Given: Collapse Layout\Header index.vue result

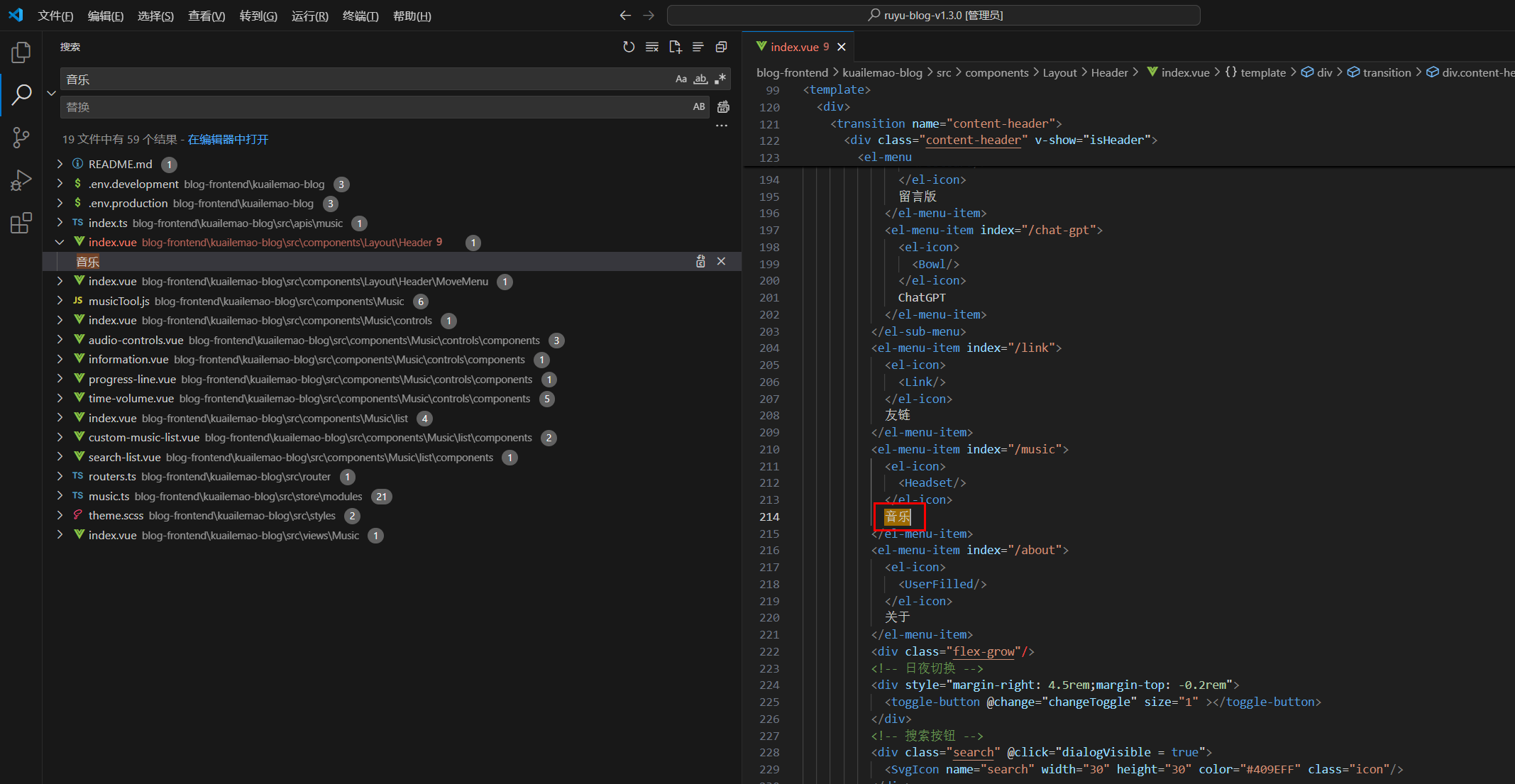Looking at the screenshot, I should pyautogui.click(x=60, y=242).
